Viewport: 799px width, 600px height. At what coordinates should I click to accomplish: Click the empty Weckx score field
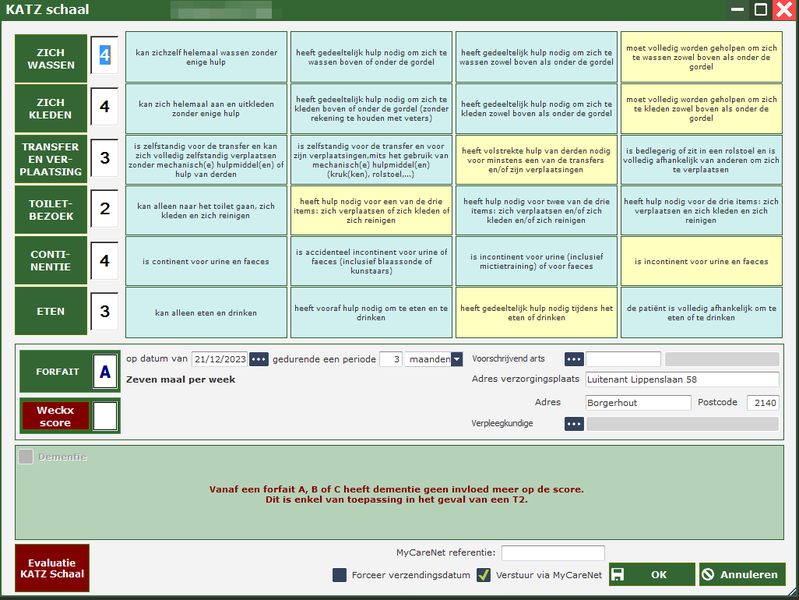coord(105,416)
